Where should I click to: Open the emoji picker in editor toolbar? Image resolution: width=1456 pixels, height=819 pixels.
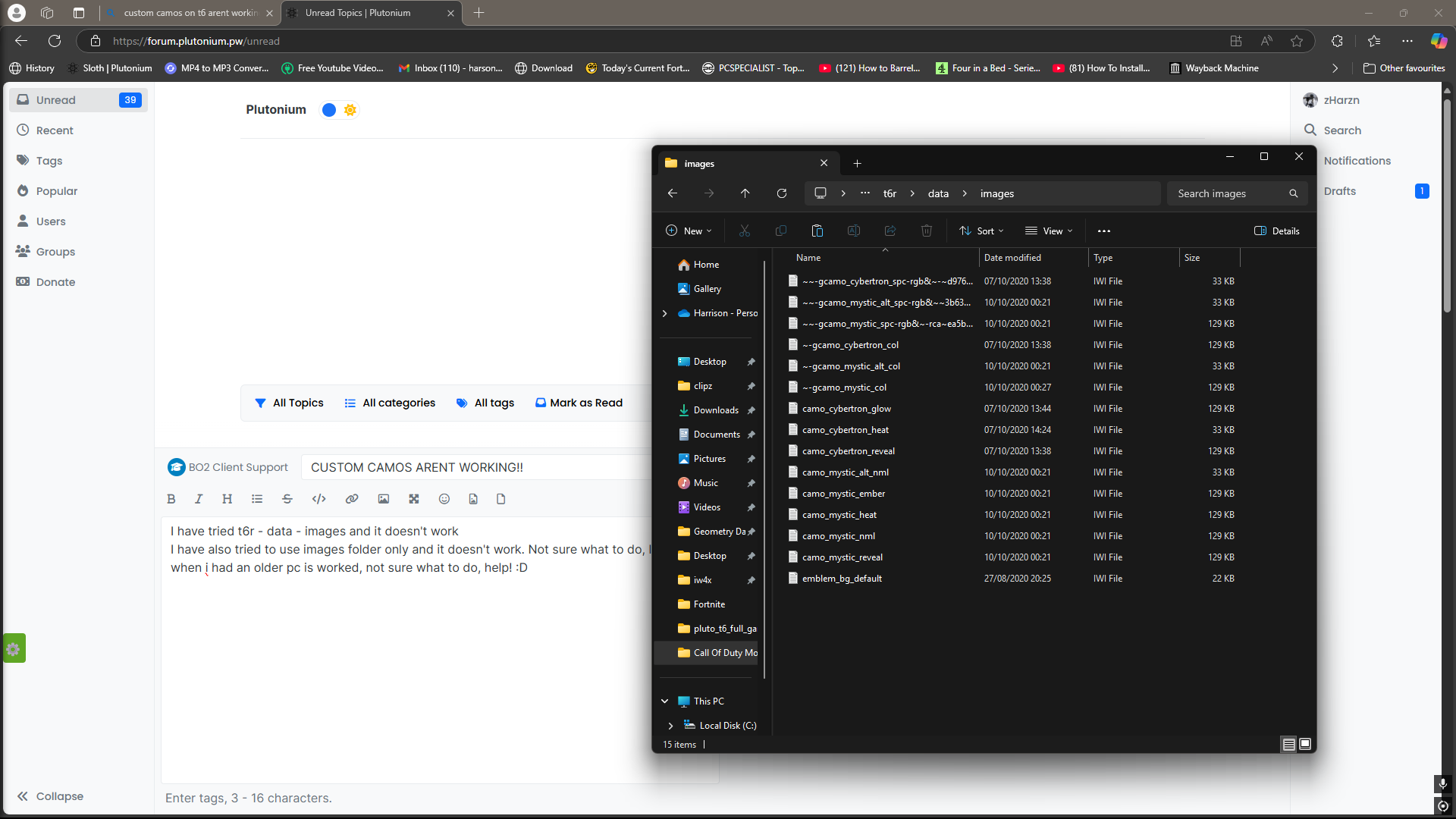pyautogui.click(x=444, y=499)
